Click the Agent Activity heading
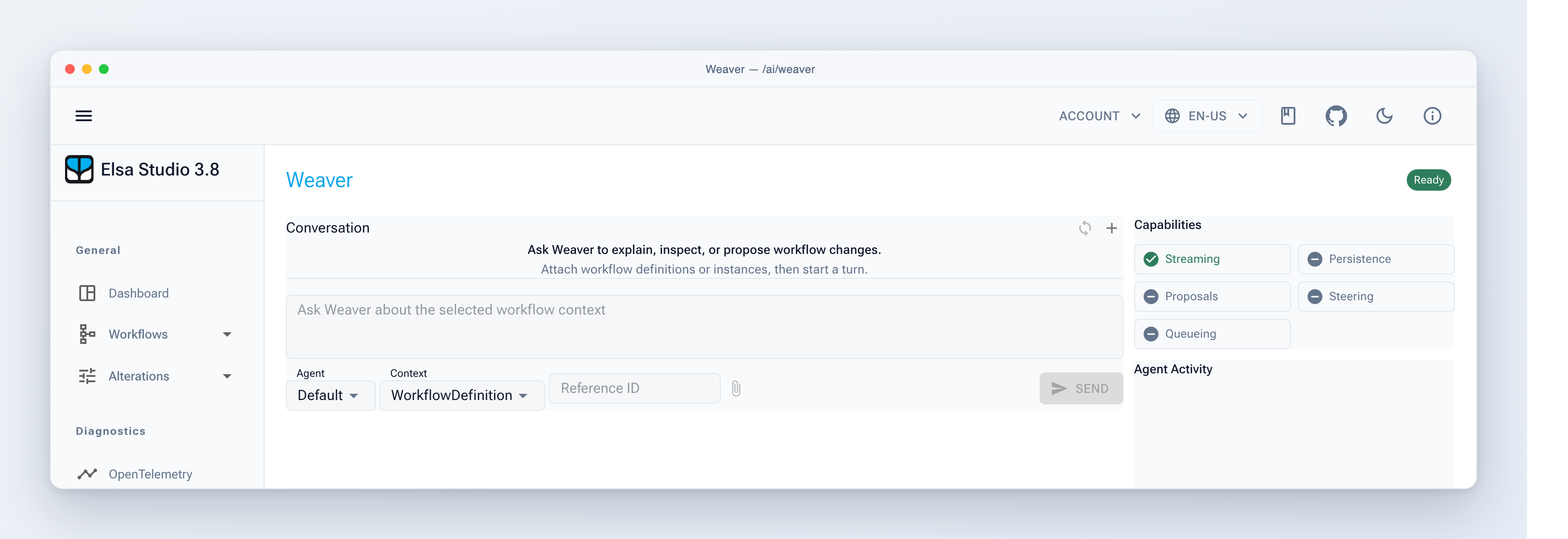The width and height of the screenshot is (1568, 539). coord(1173,369)
